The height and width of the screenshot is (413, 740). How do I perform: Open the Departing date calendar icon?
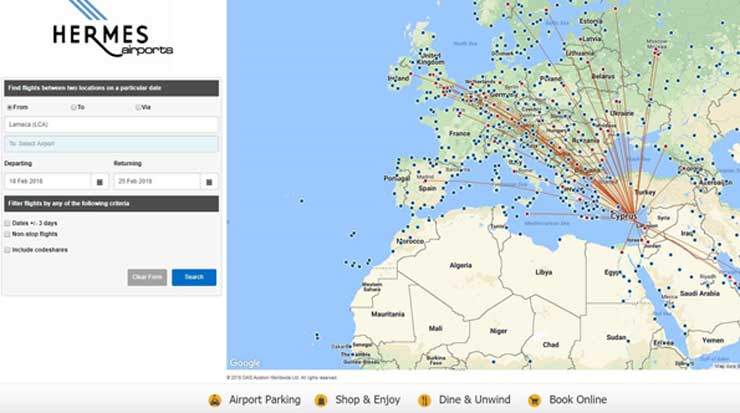pos(99,182)
